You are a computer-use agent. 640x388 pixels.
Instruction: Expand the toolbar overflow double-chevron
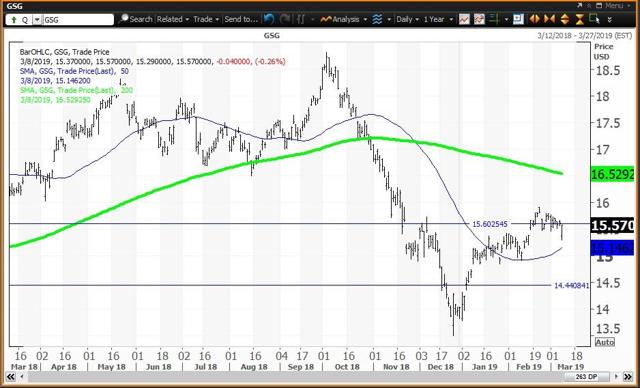tap(610, 20)
